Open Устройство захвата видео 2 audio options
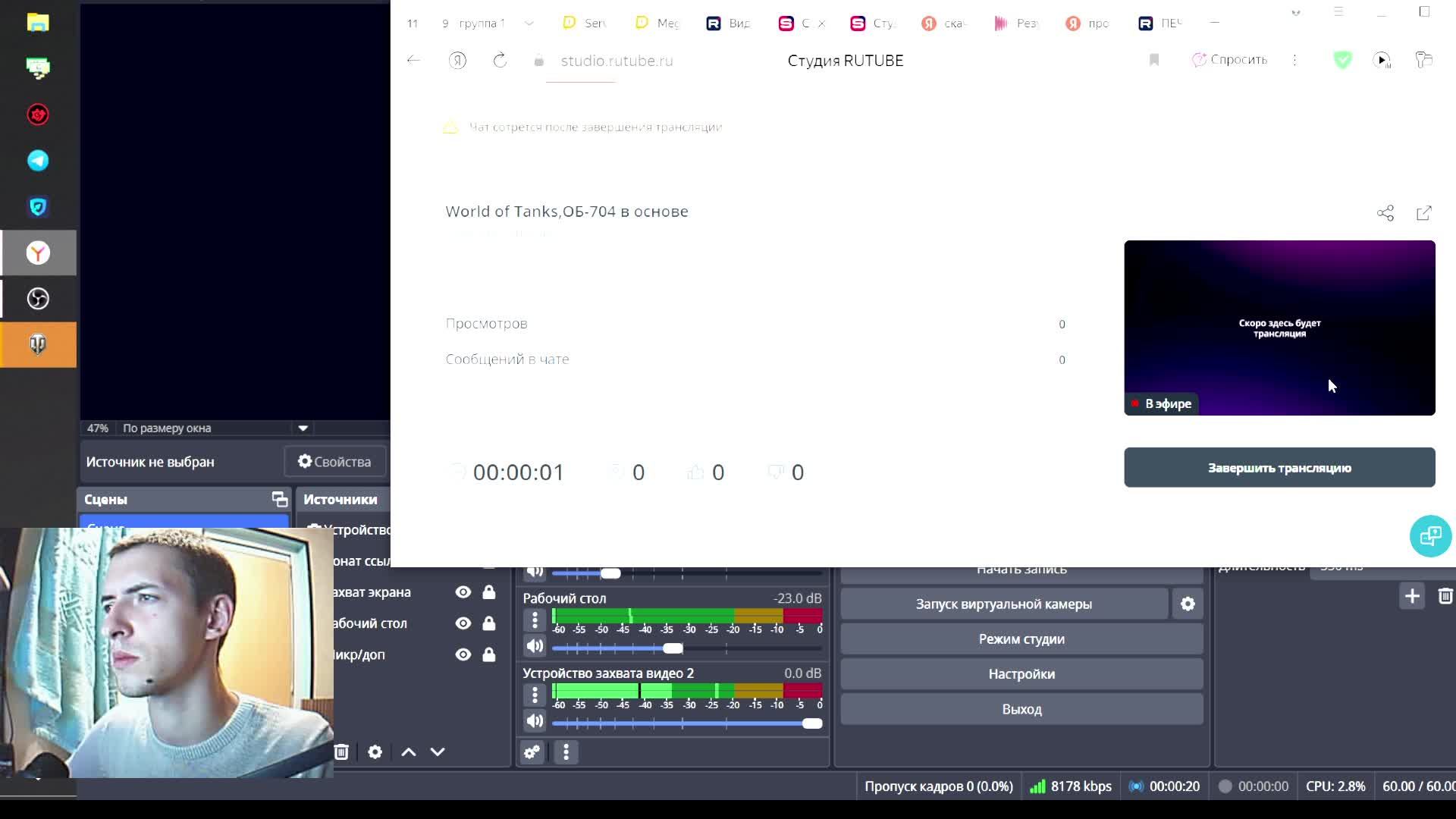The height and width of the screenshot is (819, 1456). [x=535, y=695]
